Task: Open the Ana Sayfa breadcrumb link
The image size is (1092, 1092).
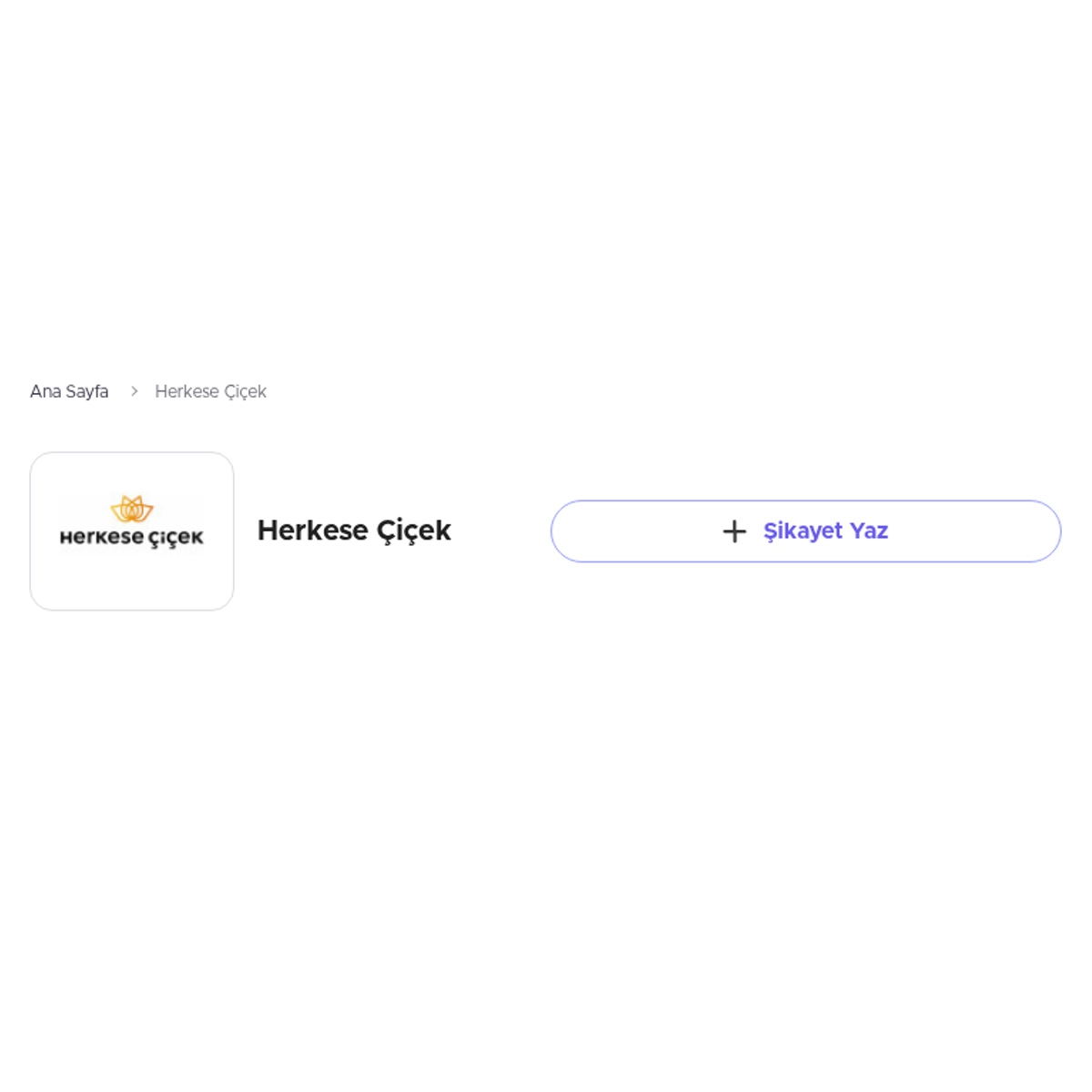Action: [69, 391]
